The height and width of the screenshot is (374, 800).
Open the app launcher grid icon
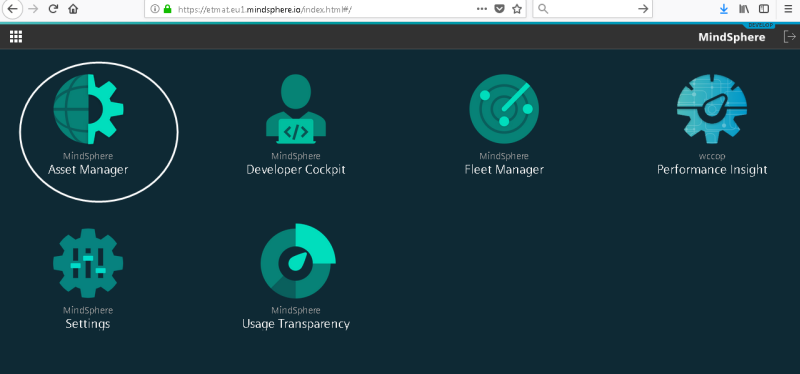tap(16, 37)
